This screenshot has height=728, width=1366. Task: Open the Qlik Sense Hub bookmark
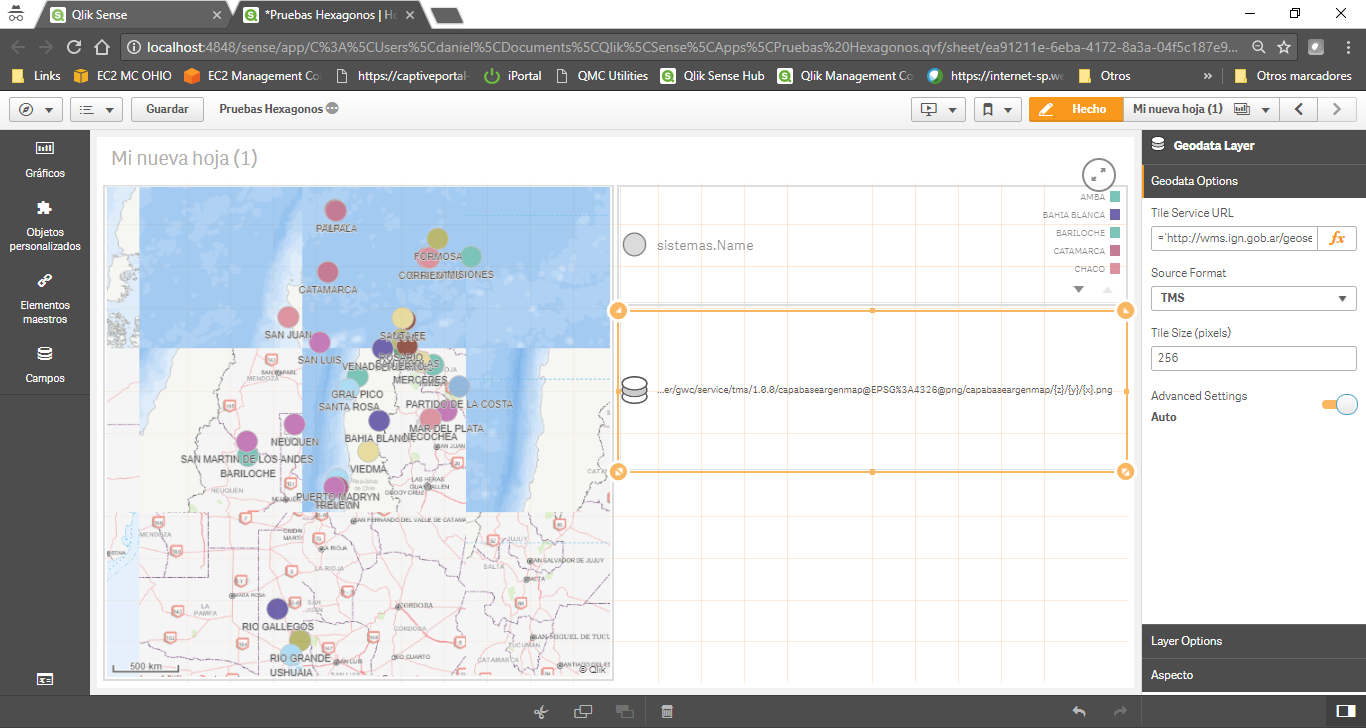pyautogui.click(x=712, y=76)
